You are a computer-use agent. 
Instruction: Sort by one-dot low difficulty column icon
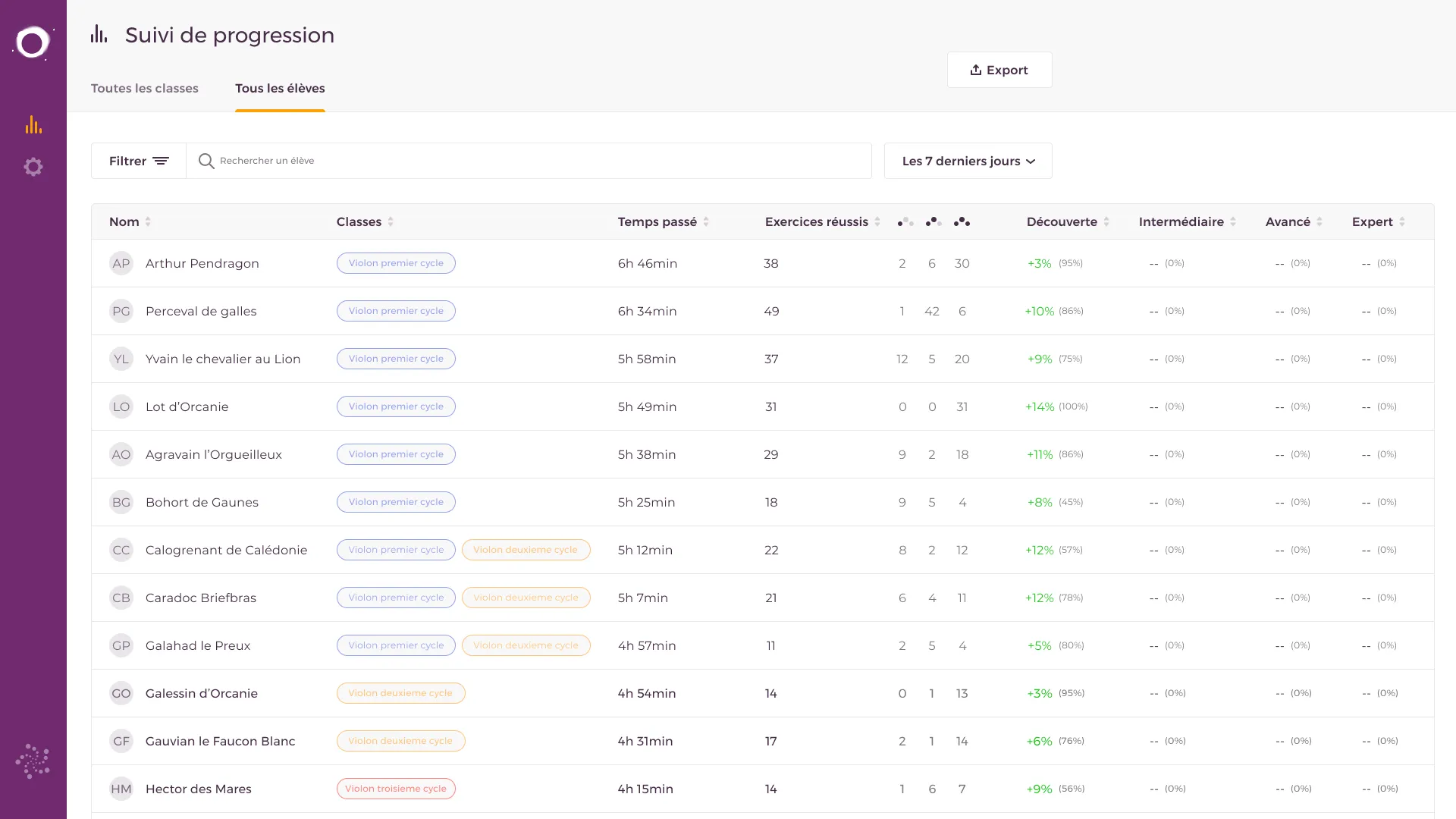pyautogui.click(x=905, y=222)
